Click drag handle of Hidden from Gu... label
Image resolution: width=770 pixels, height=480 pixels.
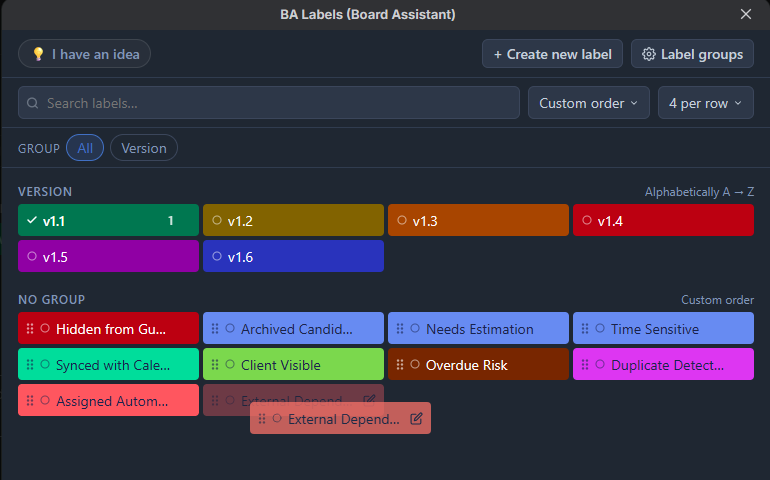click(30, 328)
